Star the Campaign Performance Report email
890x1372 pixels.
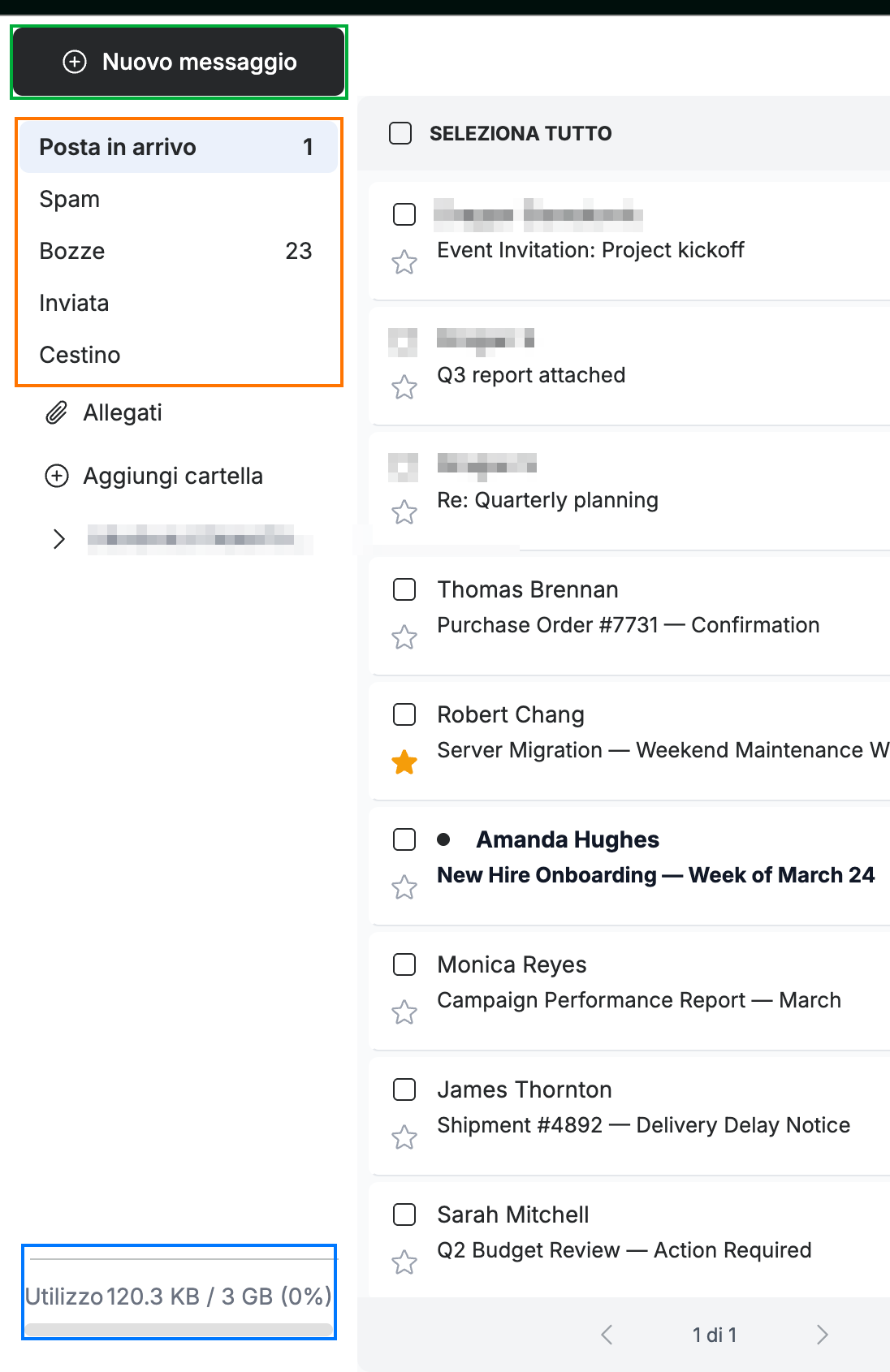click(404, 1012)
